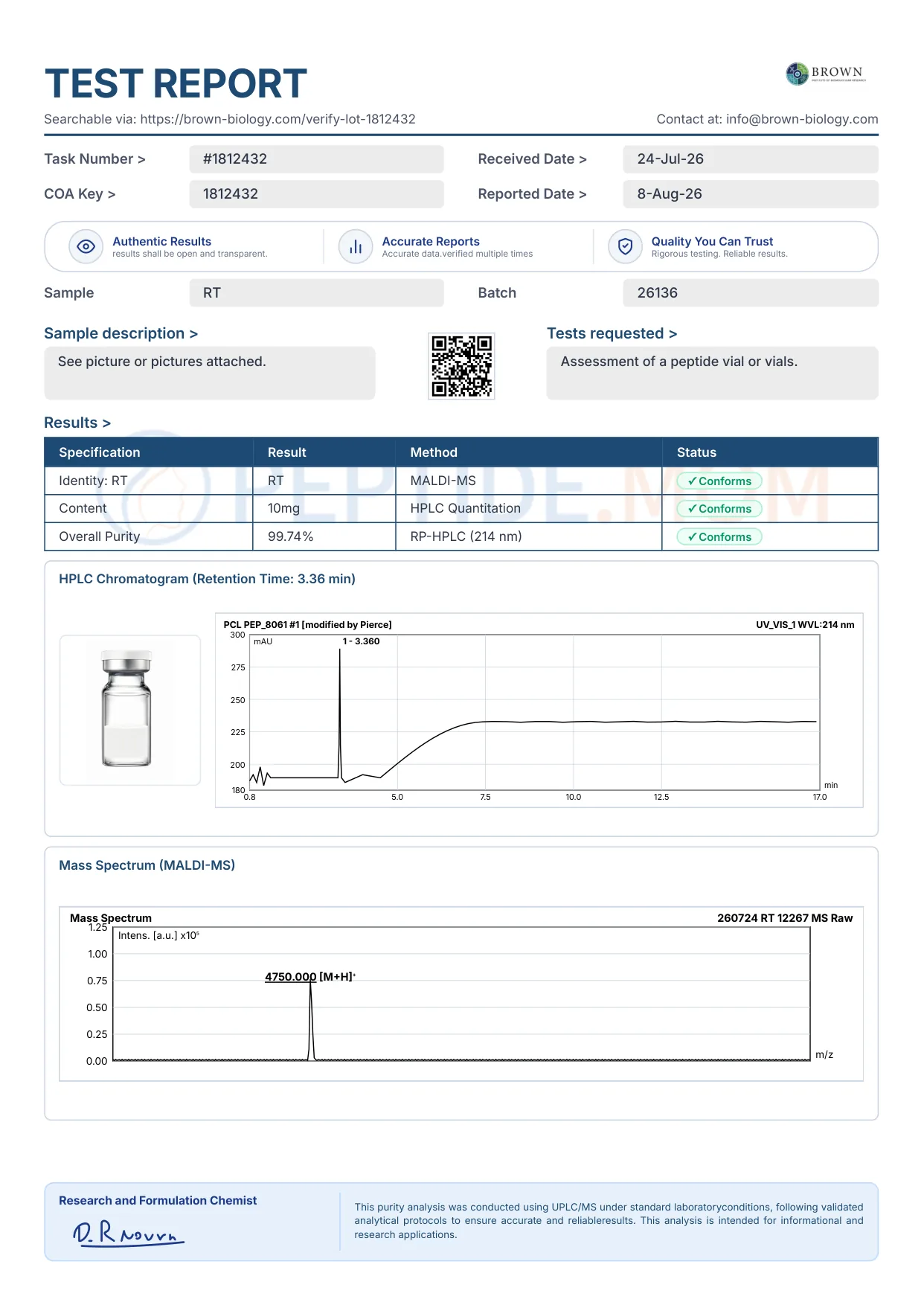Click the Results > heading
924x1305 pixels.
tap(77, 423)
